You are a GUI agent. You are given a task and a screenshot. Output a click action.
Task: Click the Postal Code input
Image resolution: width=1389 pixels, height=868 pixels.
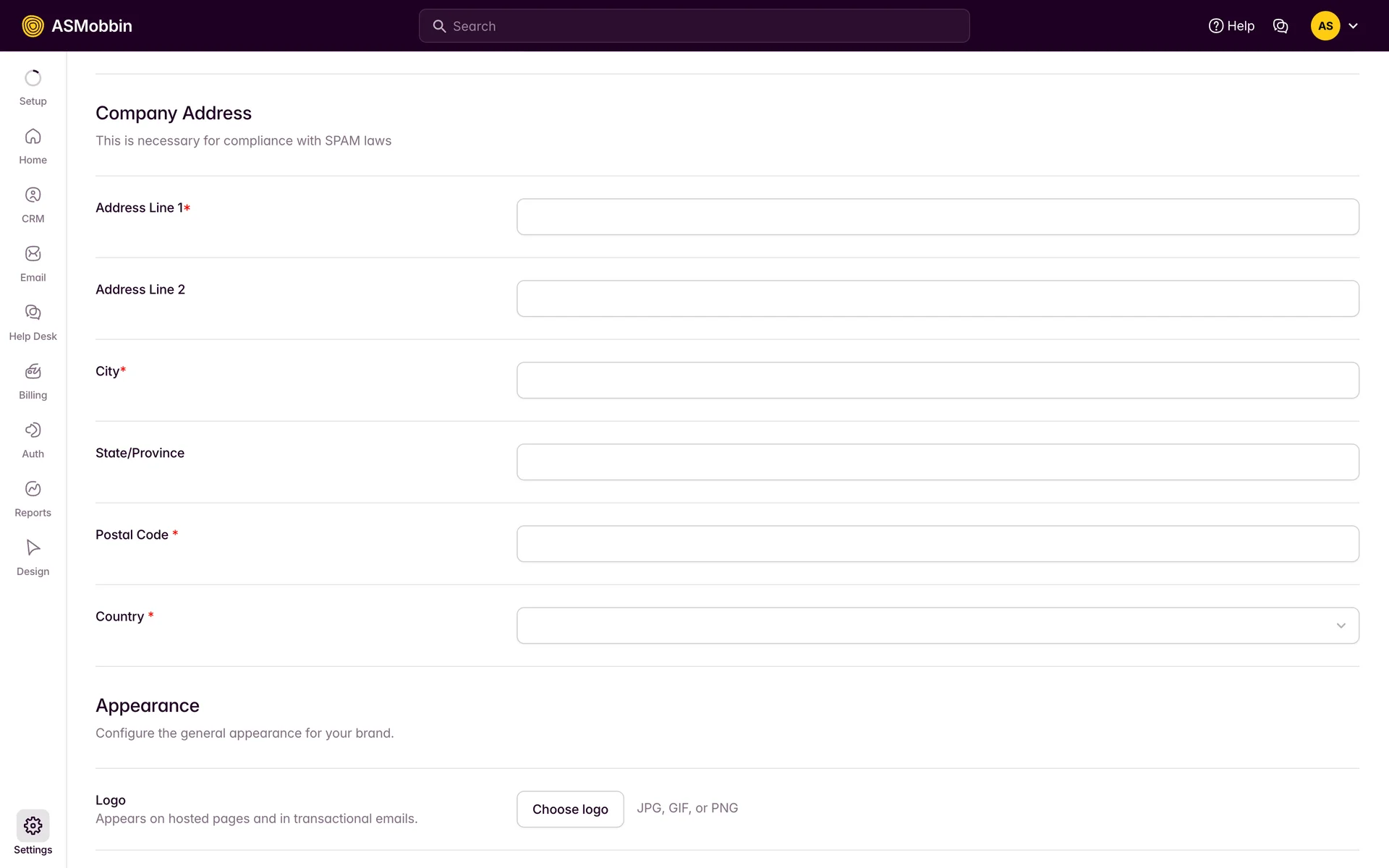pyautogui.click(x=938, y=544)
